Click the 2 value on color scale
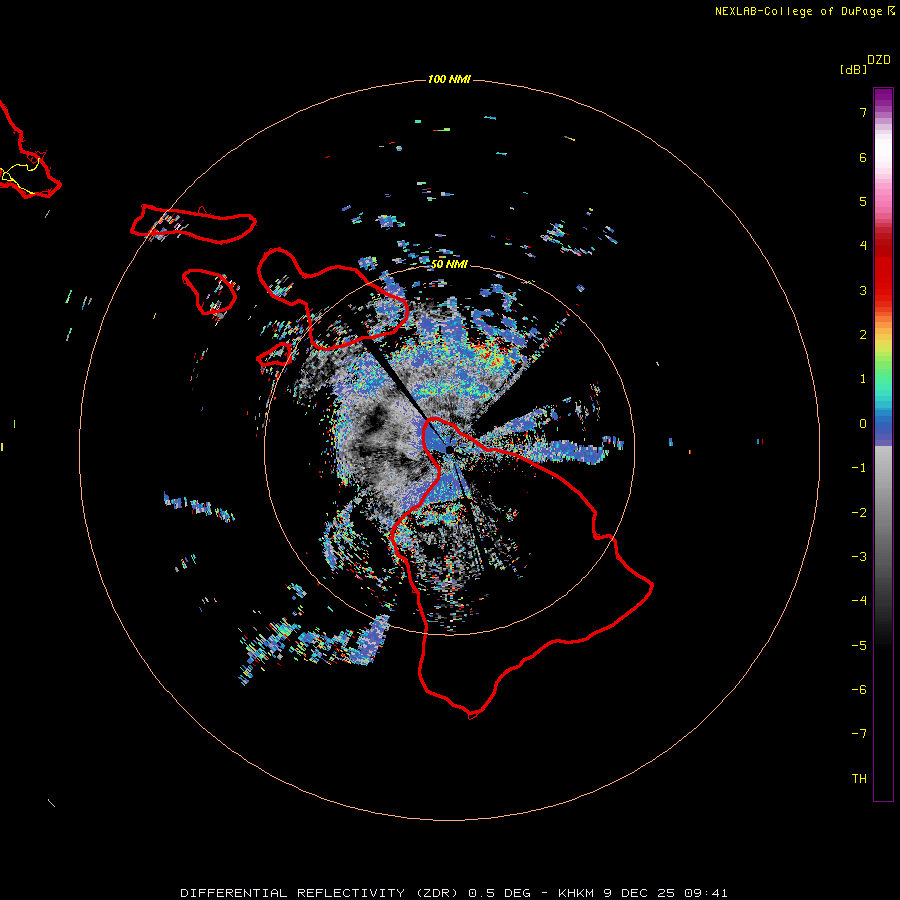The width and height of the screenshot is (900, 900). pos(863,335)
